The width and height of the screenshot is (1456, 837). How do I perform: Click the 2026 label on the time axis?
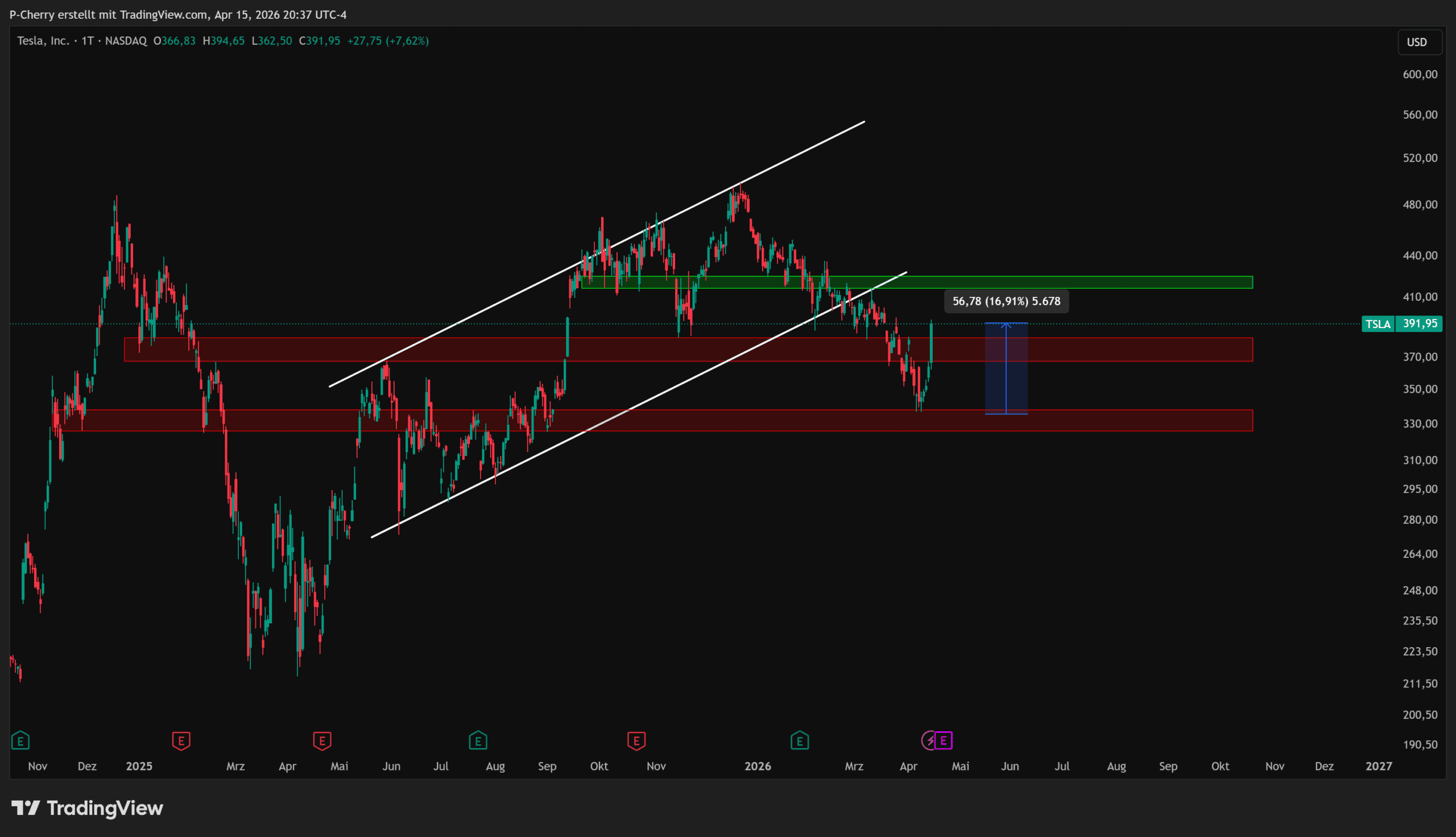pyautogui.click(x=758, y=766)
